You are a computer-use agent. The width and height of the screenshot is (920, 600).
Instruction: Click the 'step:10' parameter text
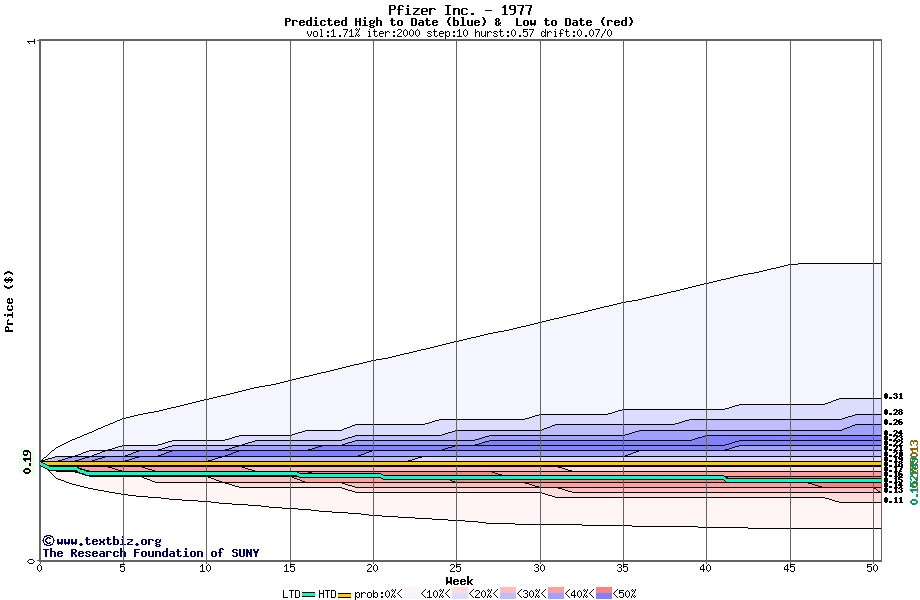tap(447, 33)
